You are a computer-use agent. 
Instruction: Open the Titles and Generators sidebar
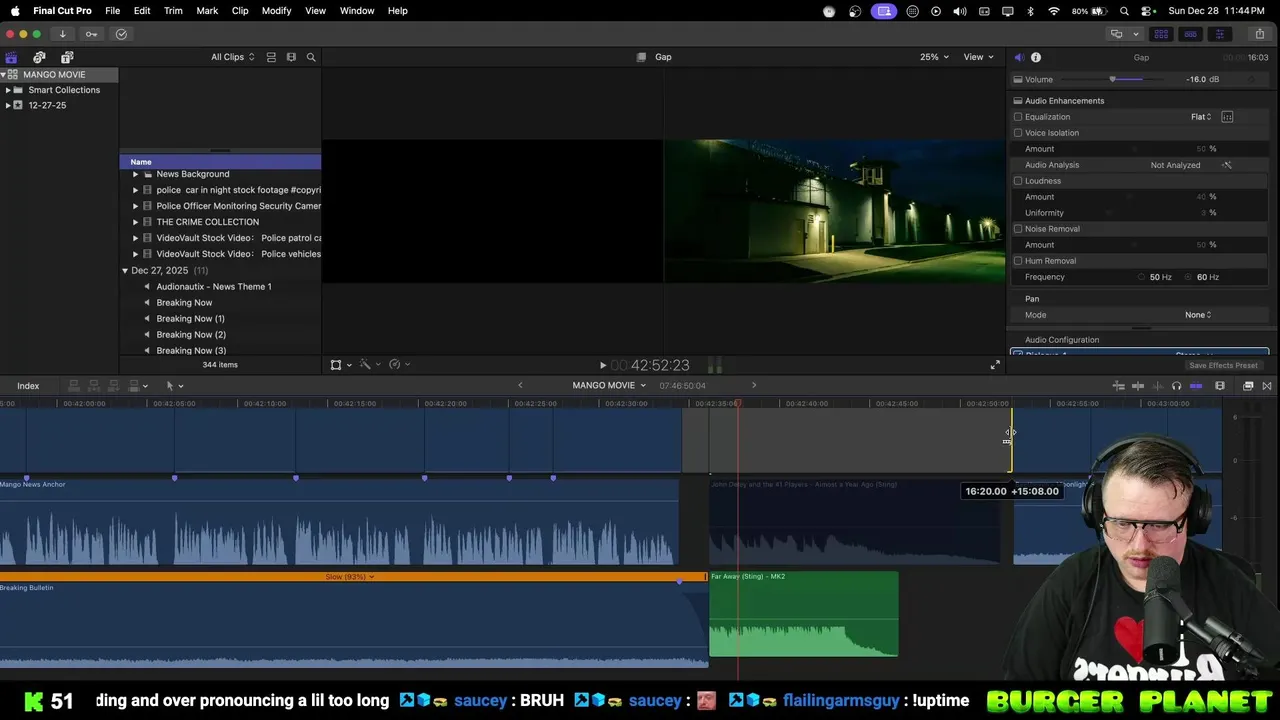click(67, 57)
